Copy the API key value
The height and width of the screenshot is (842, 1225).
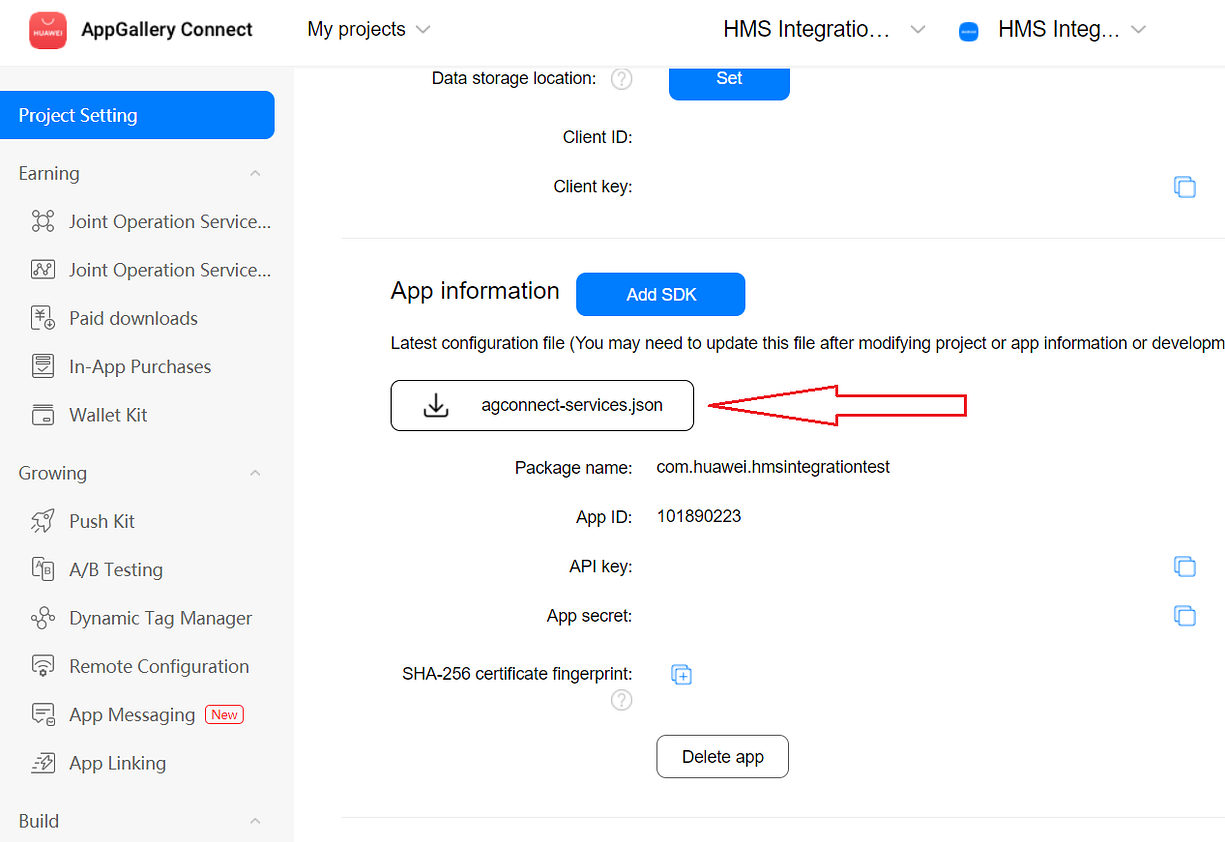[x=1184, y=566]
